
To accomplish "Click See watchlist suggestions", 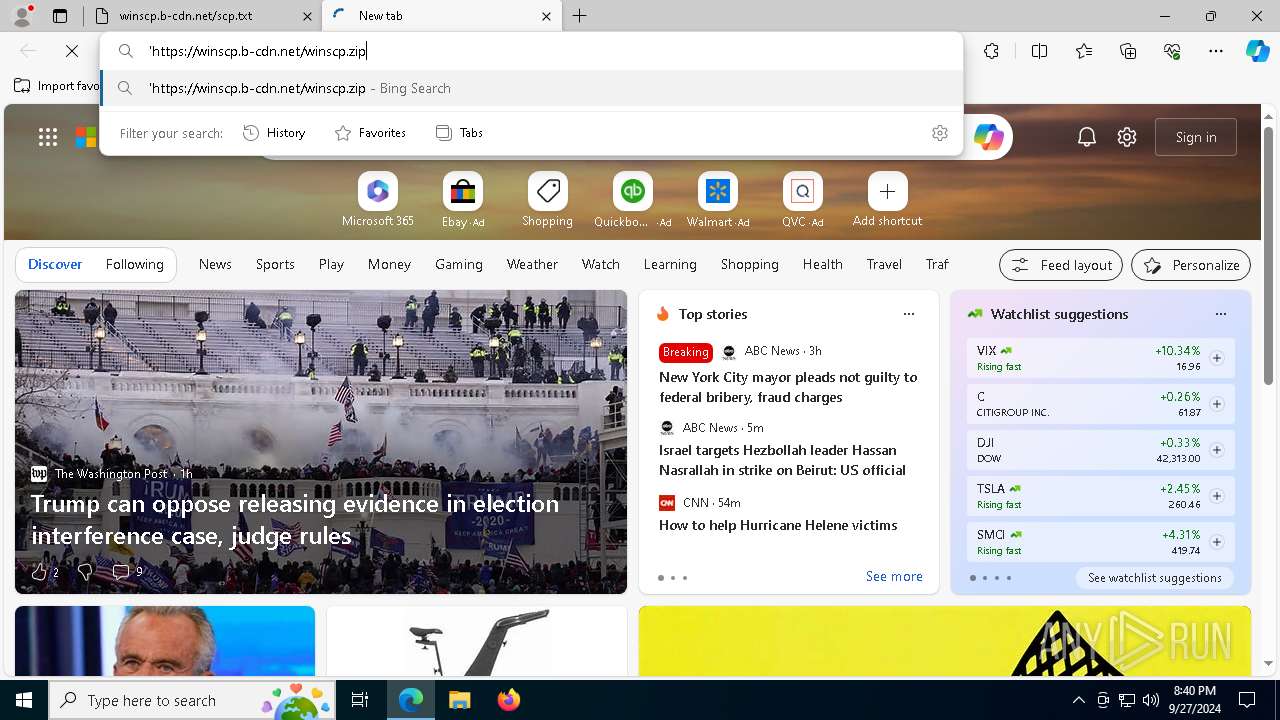I will tap(1155, 578).
